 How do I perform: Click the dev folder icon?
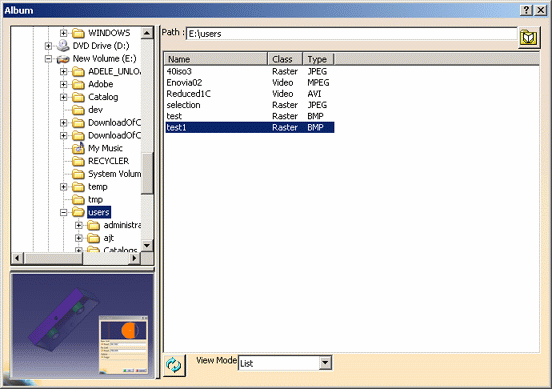coord(78,110)
